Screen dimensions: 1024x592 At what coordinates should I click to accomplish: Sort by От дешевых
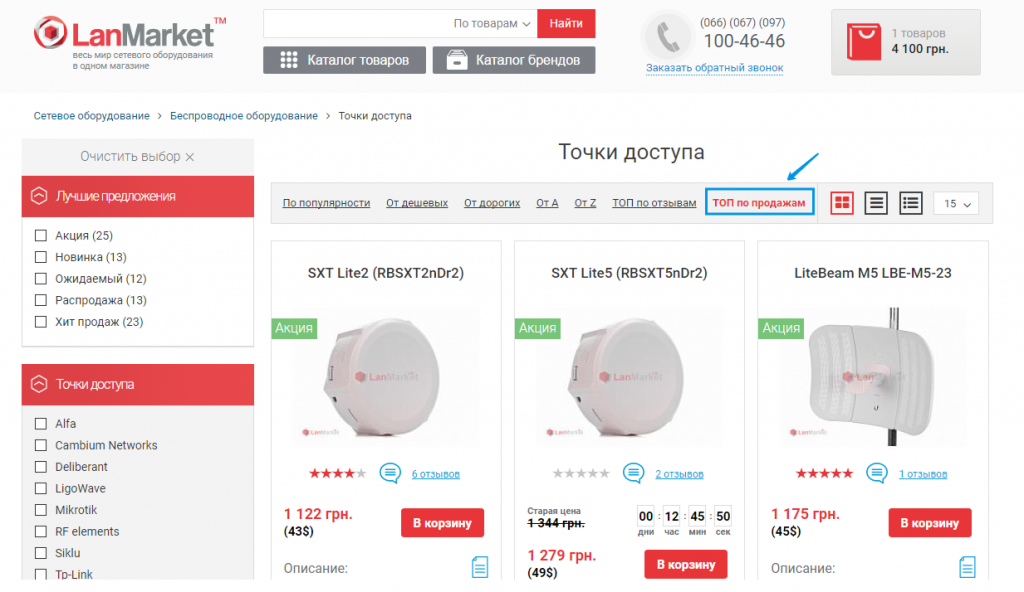[x=417, y=203]
